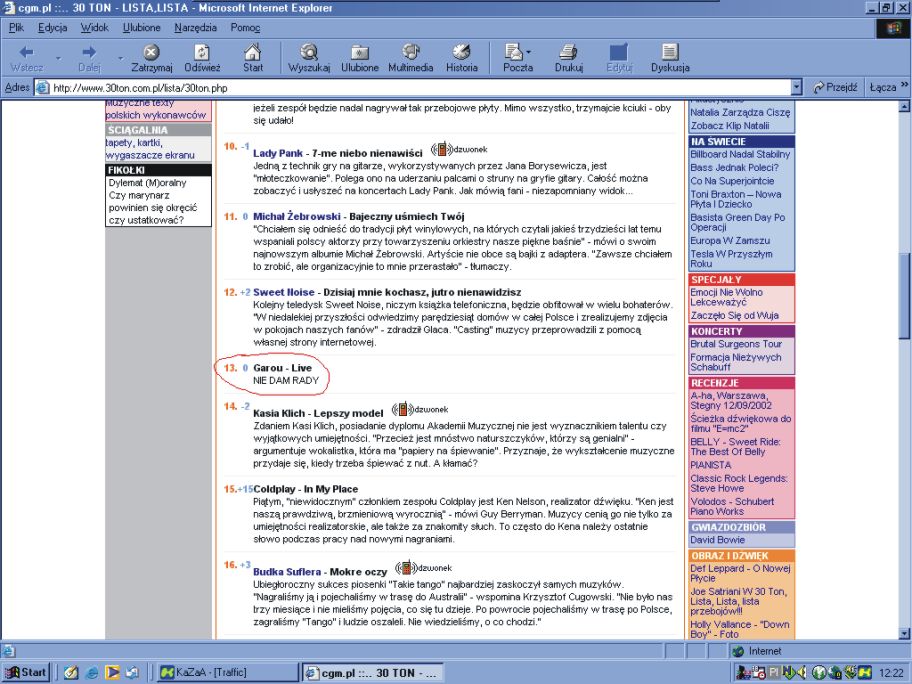Viewport: 912px width, 684px height.
Task: Expand the Łącza links chevron
Action: click(x=904, y=86)
